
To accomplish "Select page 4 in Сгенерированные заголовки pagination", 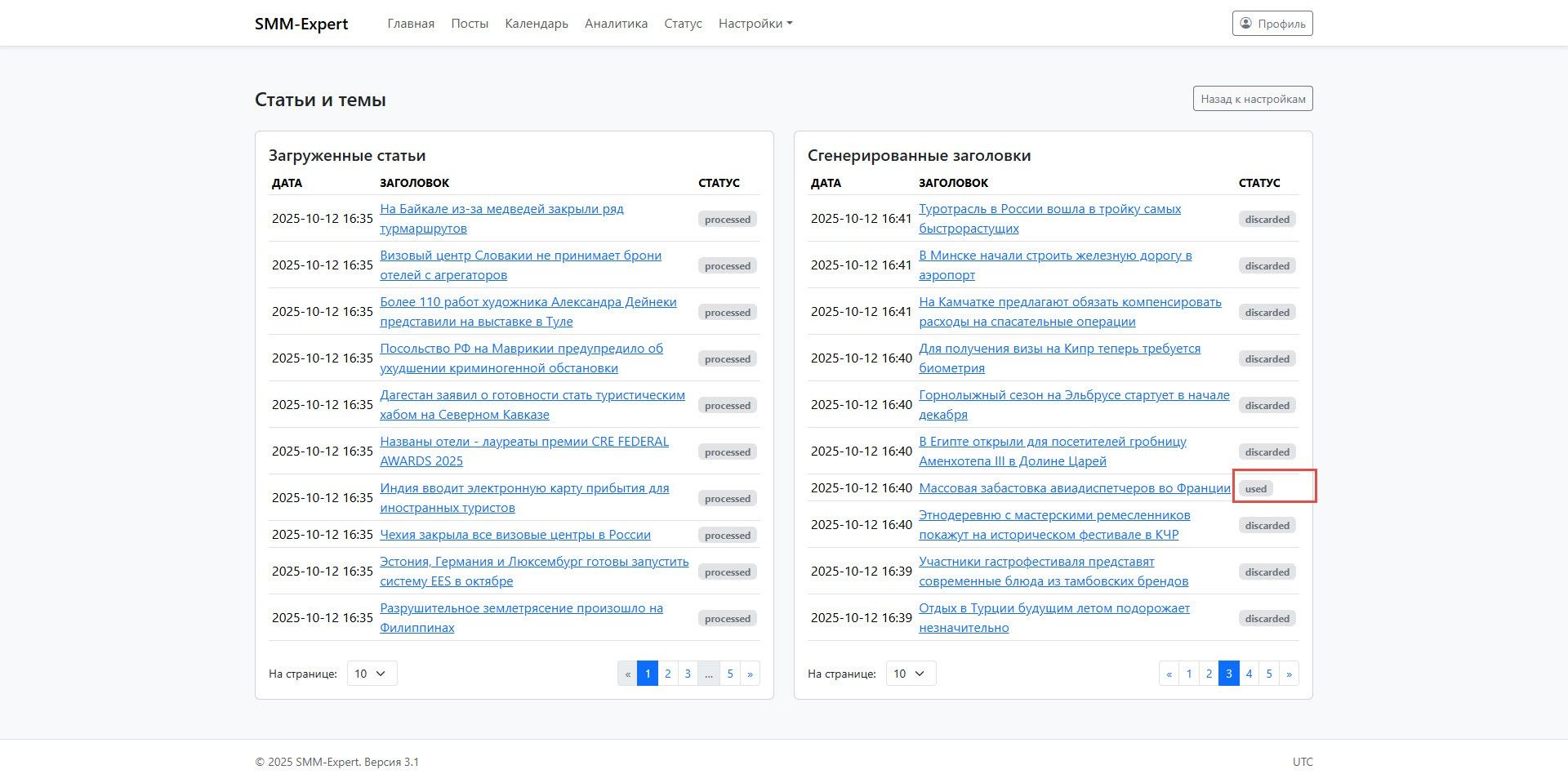I will pyautogui.click(x=1249, y=674).
